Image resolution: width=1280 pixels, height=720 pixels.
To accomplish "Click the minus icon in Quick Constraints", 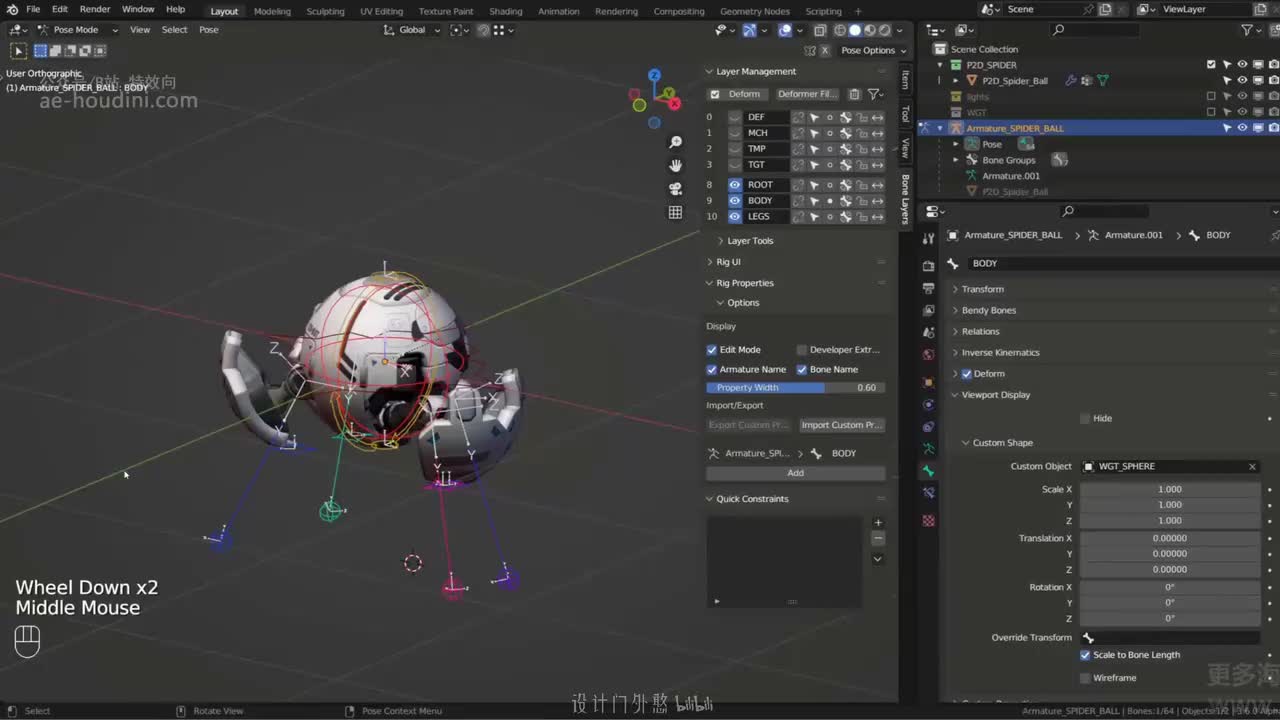I will click(878, 539).
